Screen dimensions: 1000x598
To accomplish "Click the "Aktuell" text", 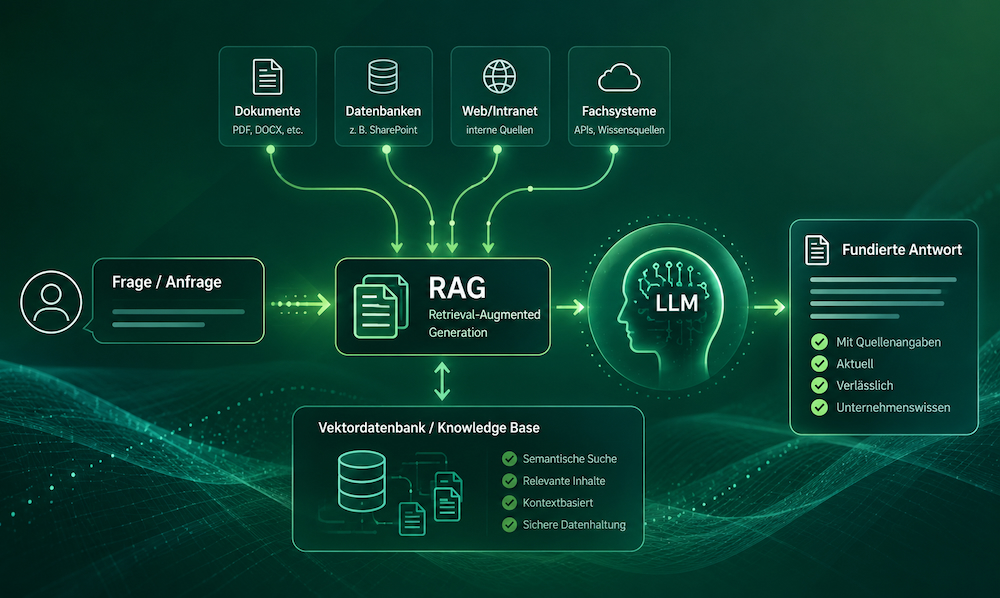I will tap(855, 364).
